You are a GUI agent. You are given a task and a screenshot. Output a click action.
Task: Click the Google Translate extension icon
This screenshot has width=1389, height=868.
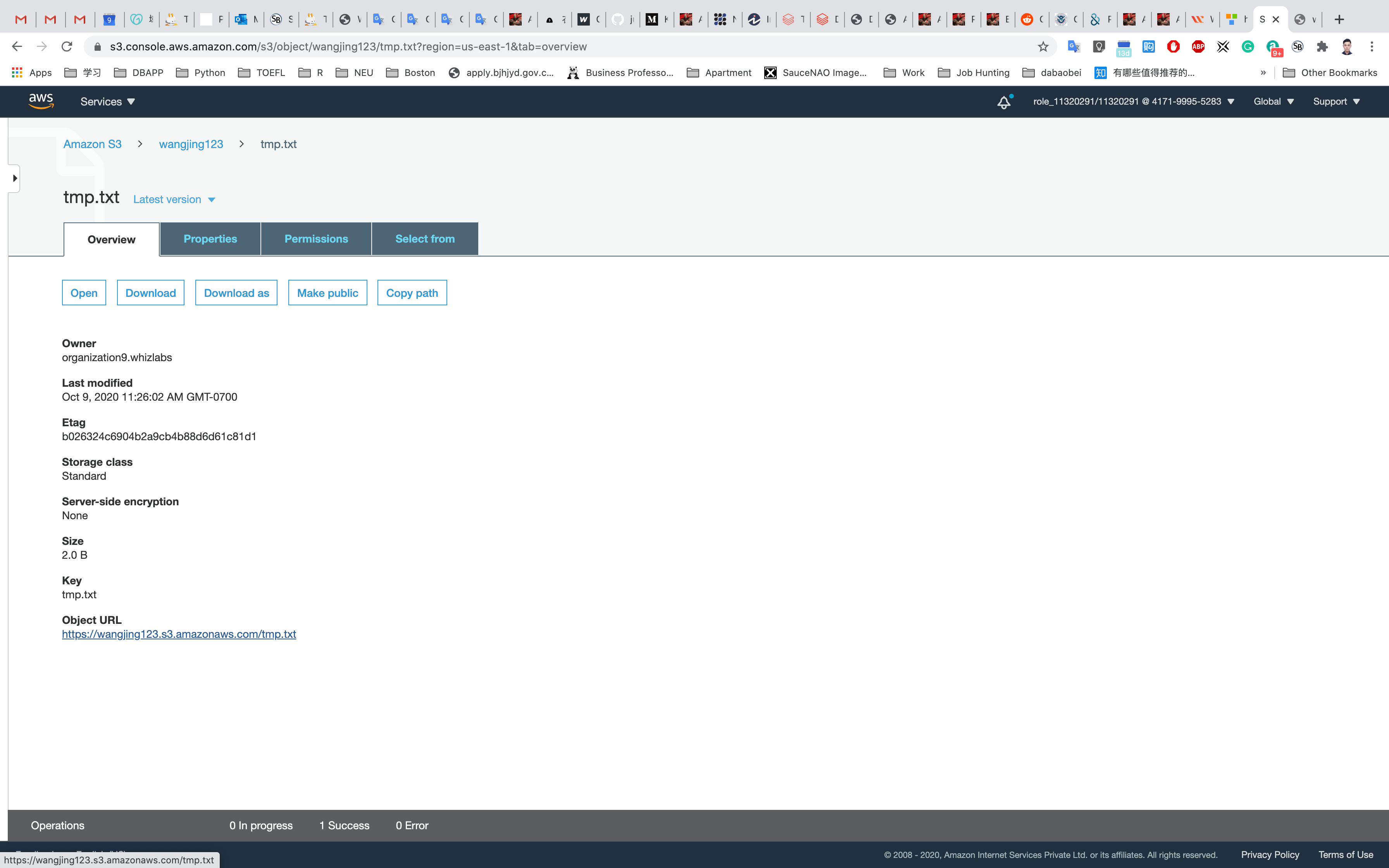pos(1074,46)
